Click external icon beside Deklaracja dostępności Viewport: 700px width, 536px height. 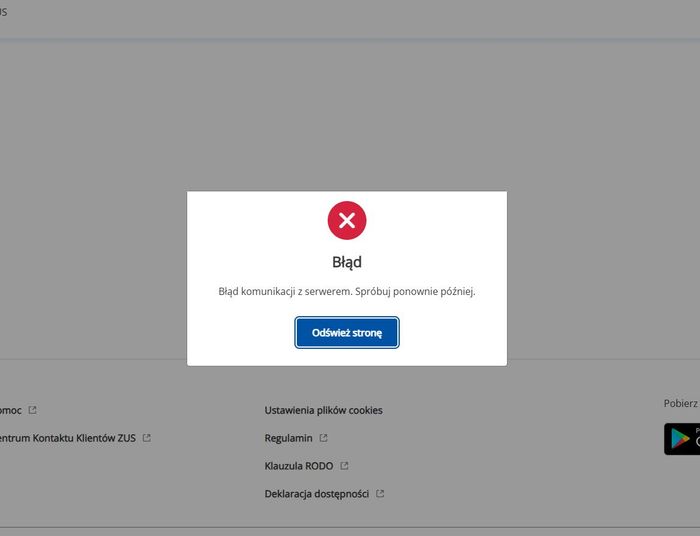379,494
